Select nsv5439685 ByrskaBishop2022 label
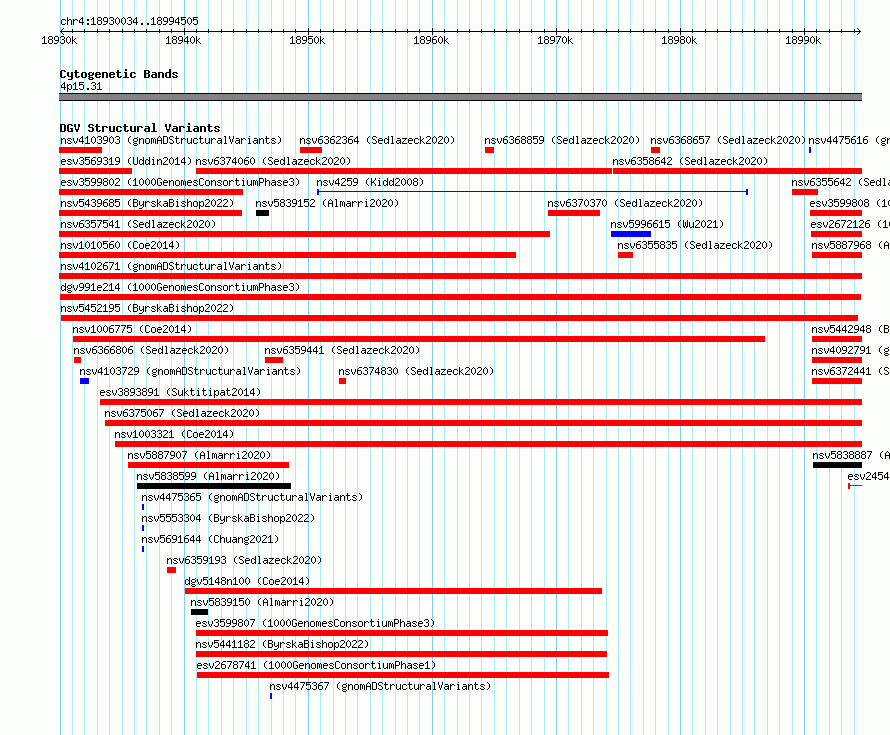890x735 pixels. 147,203
